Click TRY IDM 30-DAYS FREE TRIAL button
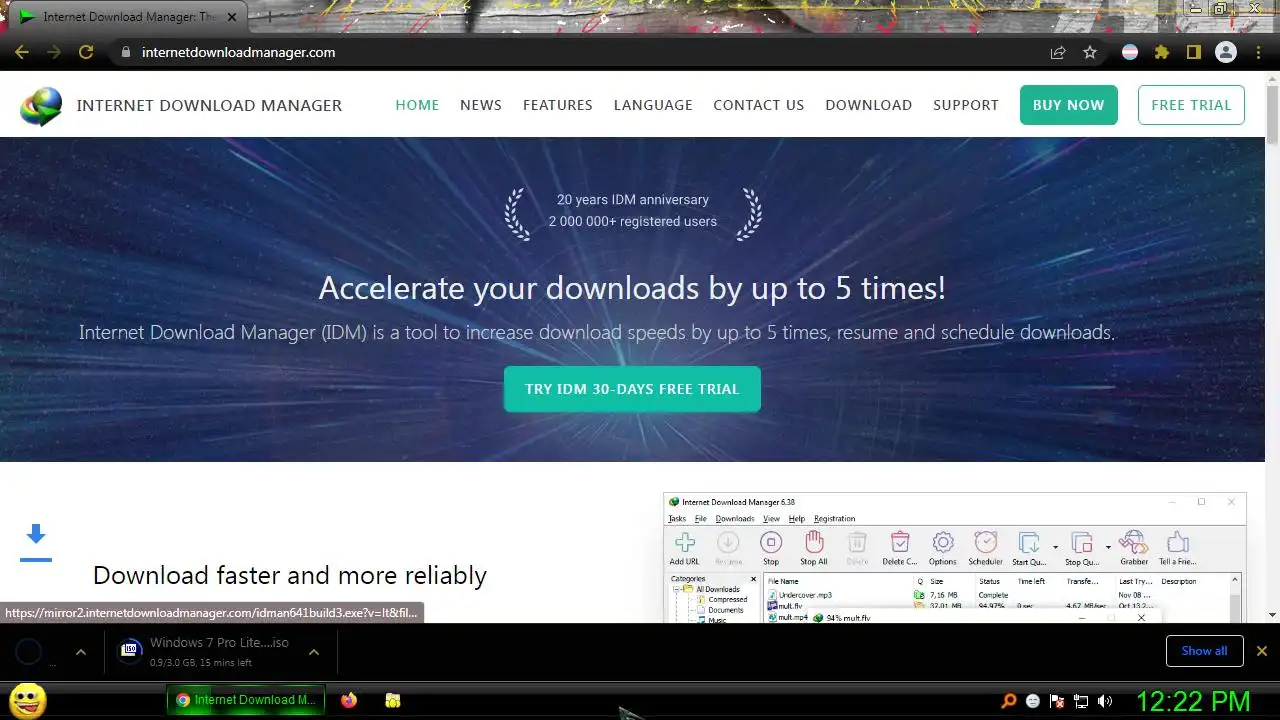The image size is (1280, 720). [632, 389]
